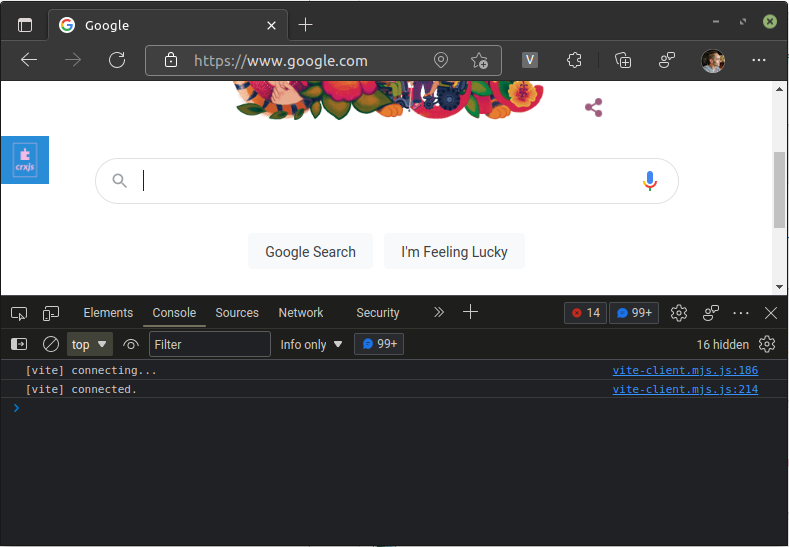Switch to the Security tab
The height and width of the screenshot is (547, 789).
click(x=378, y=312)
